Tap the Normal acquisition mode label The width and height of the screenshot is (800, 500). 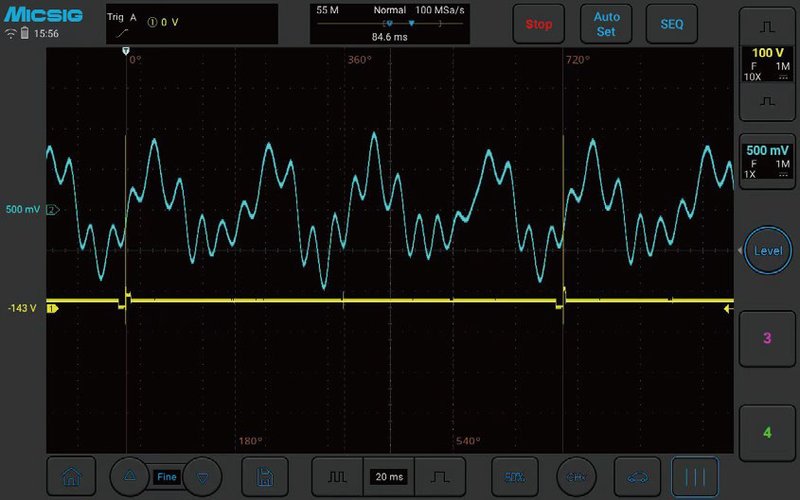click(390, 10)
